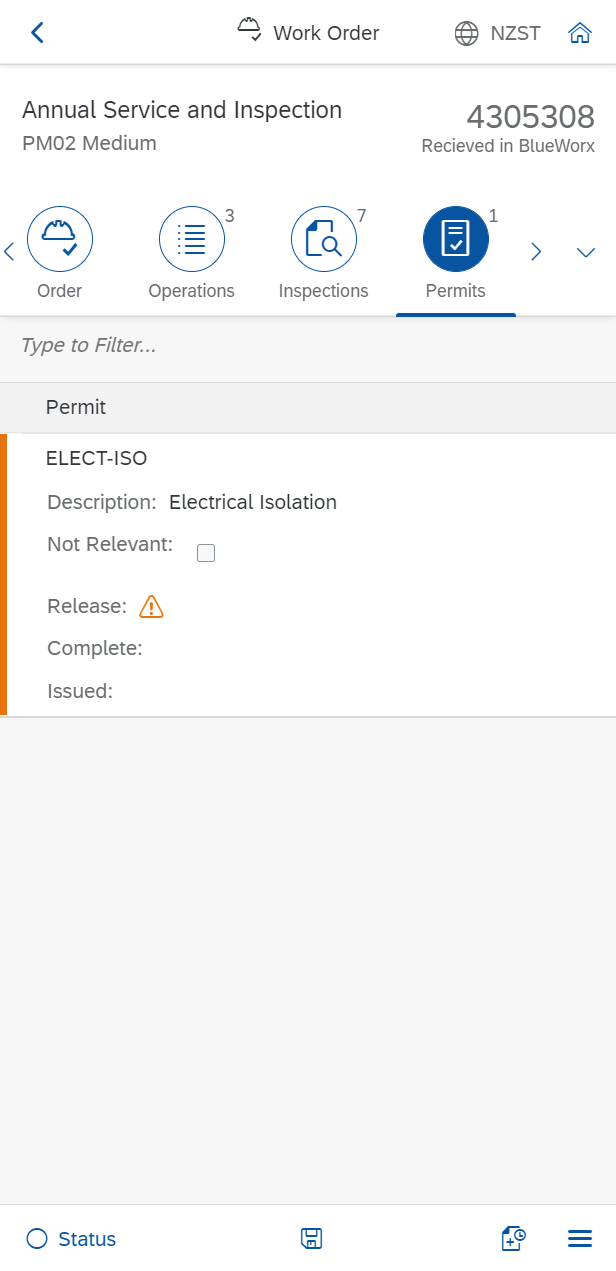This screenshot has width=616, height=1271.
Task: Click the save disk icon
Action: [311, 1239]
